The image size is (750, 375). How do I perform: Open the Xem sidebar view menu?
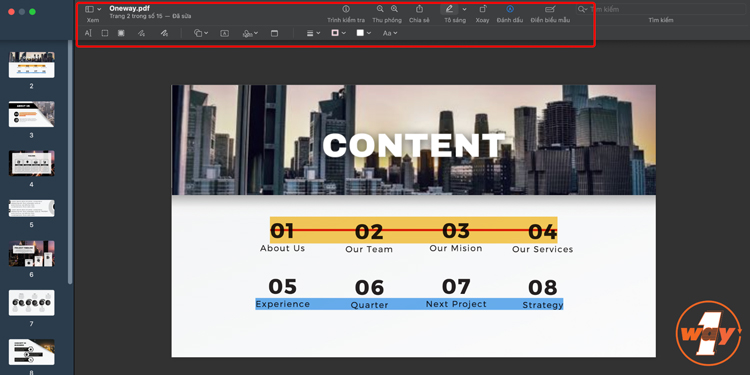93,9
